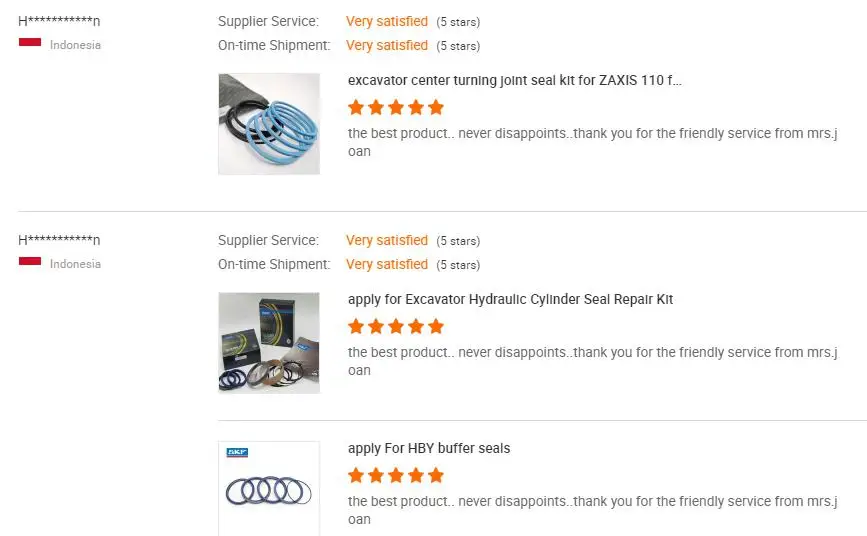This screenshot has width=867, height=536.
Task: Click the HBY buffer seals star rating
Action: pos(396,475)
